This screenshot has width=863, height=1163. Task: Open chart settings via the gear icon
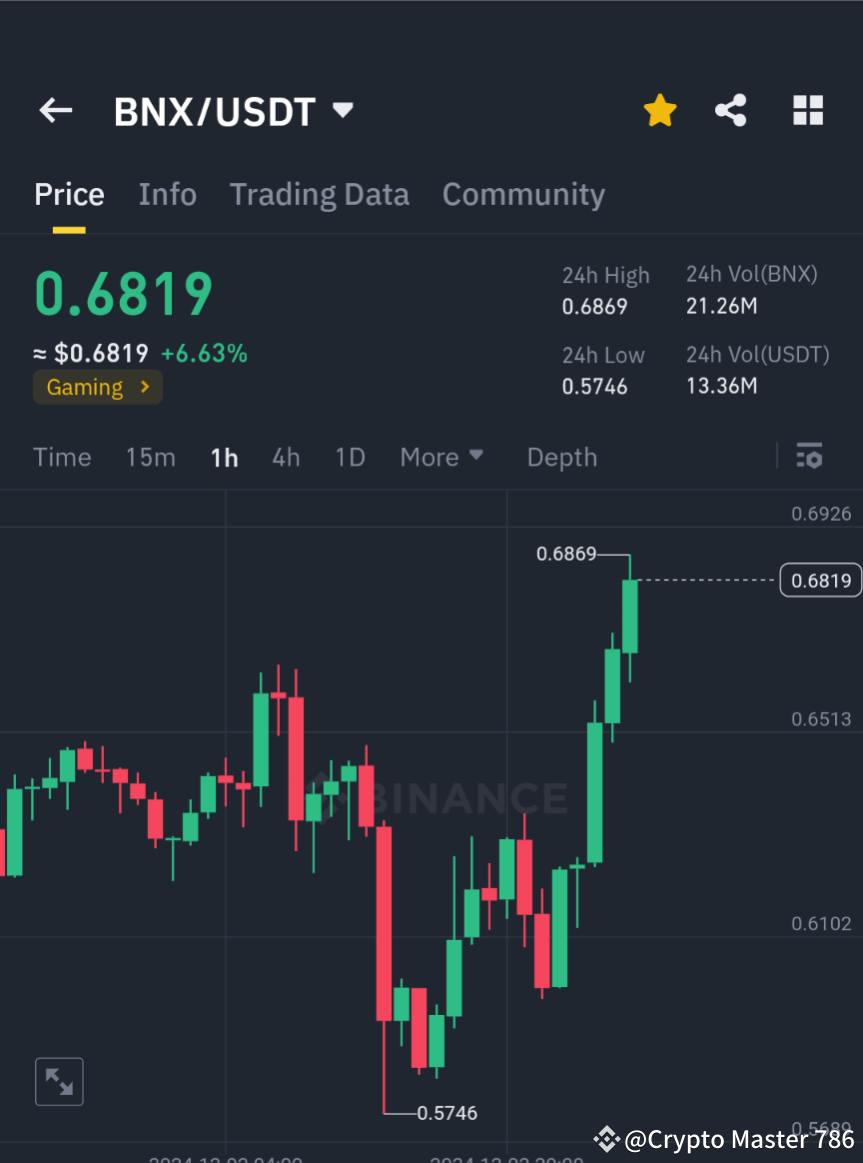(809, 456)
